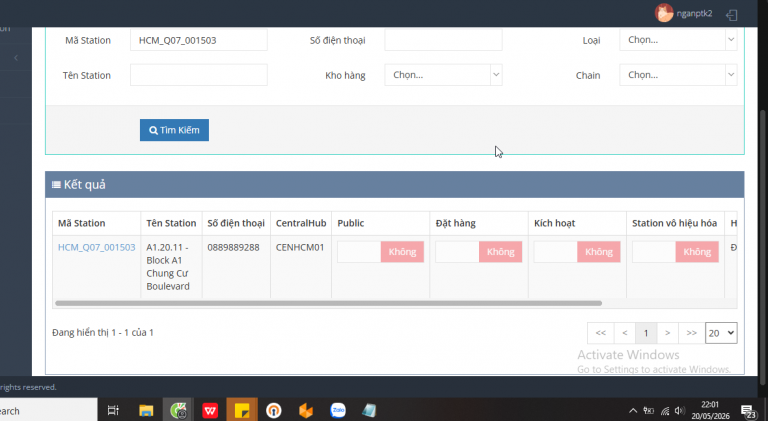Open volume control tray icon
This screenshot has width=768, height=421.
(x=679, y=411)
